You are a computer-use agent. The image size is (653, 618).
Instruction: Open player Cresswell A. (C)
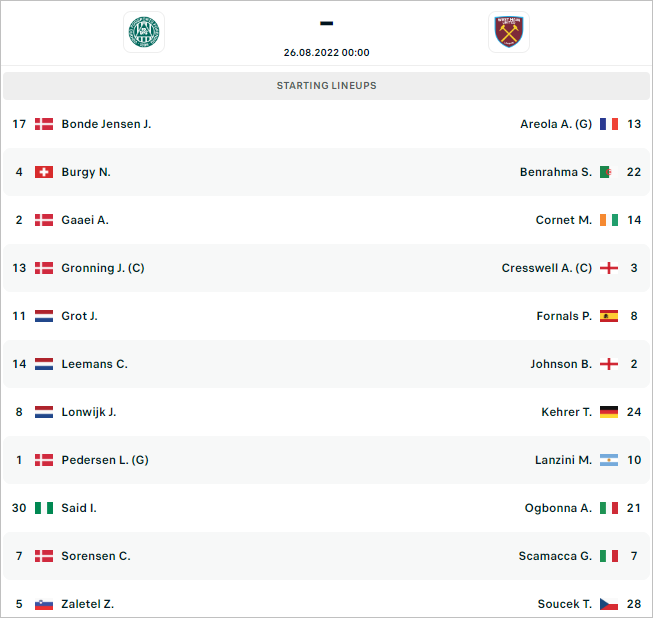pos(546,268)
